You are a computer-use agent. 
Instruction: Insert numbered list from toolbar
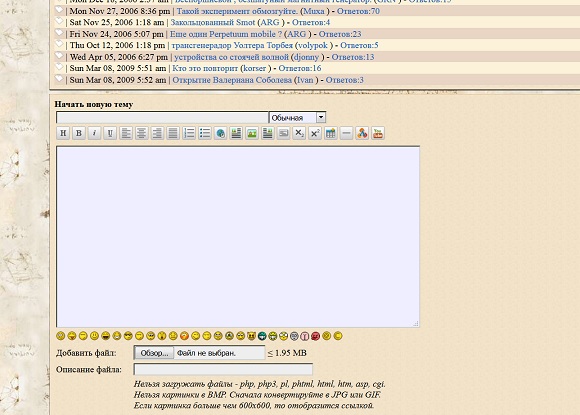tap(189, 133)
